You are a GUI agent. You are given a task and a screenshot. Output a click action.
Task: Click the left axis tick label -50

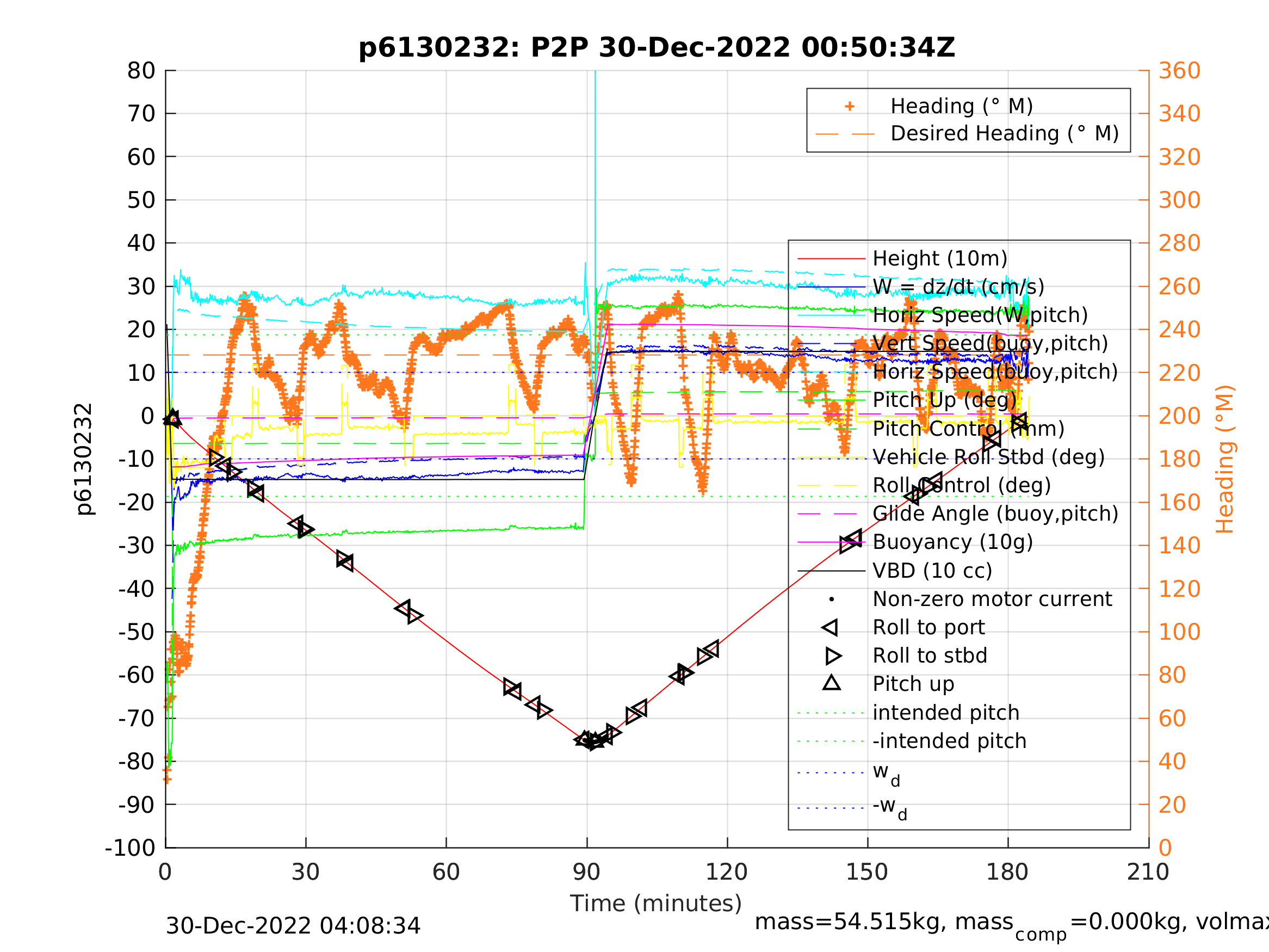[x=137, y=632]
